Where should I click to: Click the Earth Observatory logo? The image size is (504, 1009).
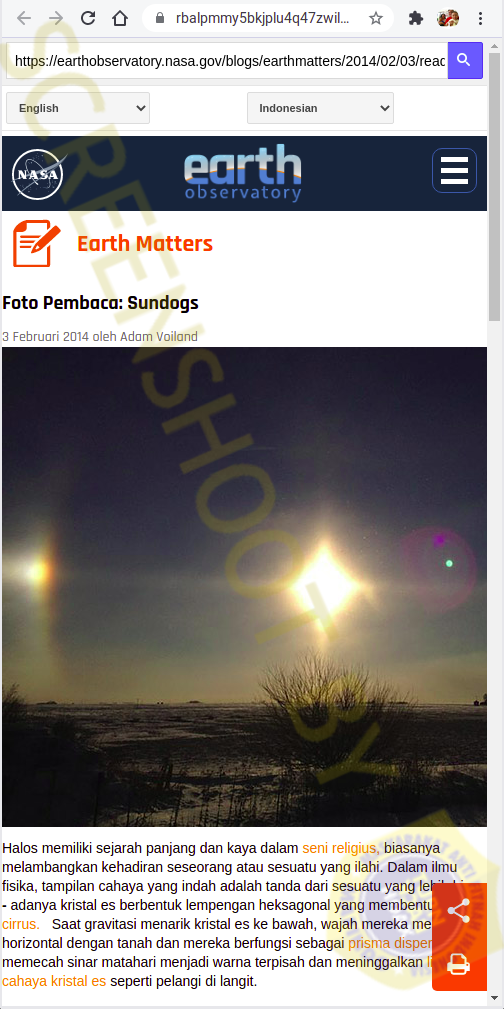243,172
